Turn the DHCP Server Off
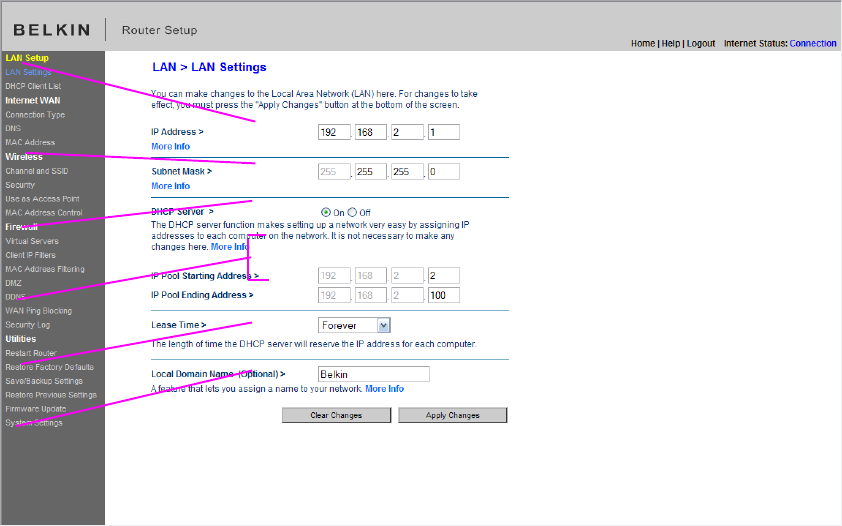Viewport: 842px width, 526px height. point(352,212)
